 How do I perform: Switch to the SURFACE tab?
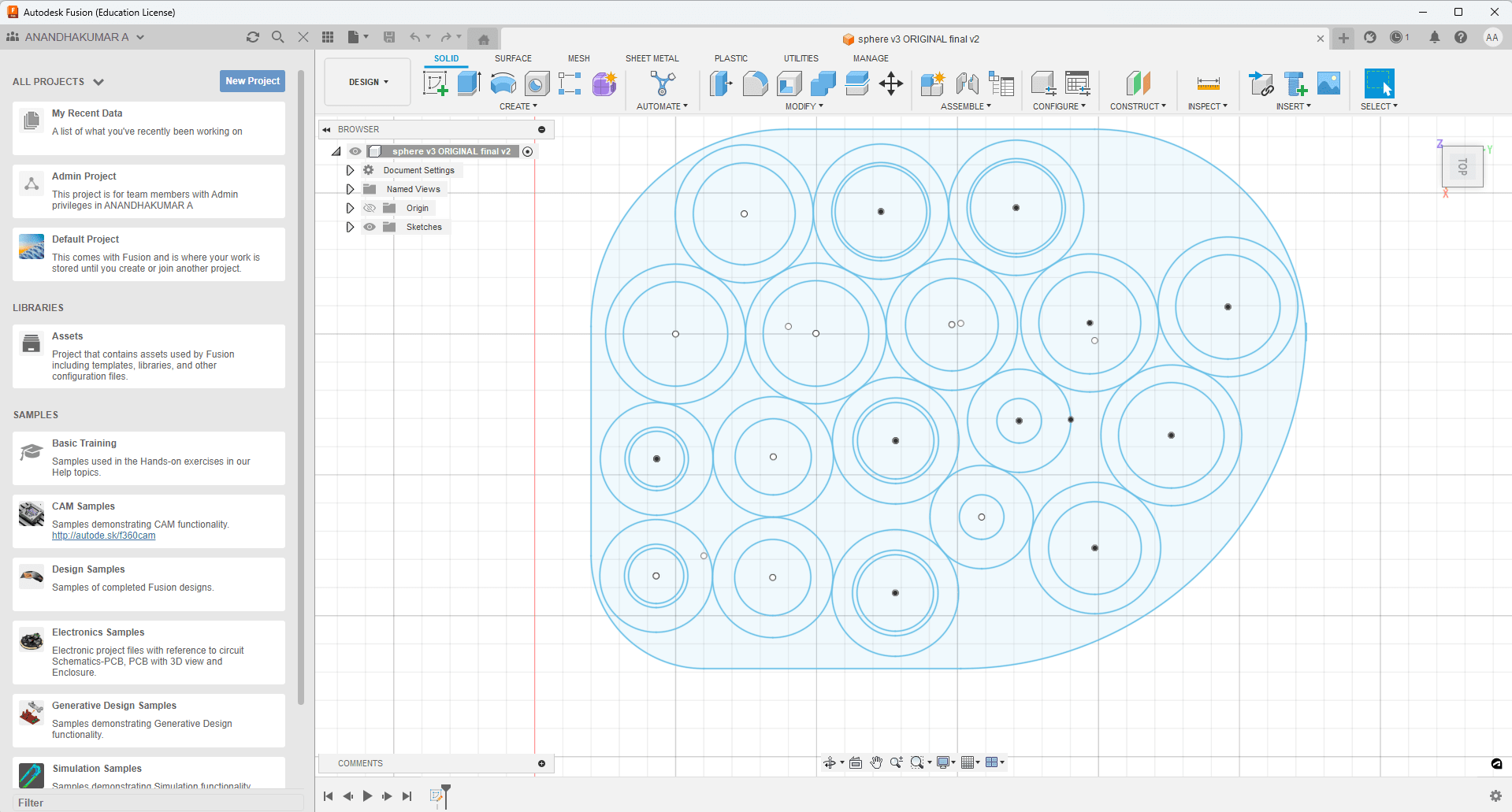[513, 58]
